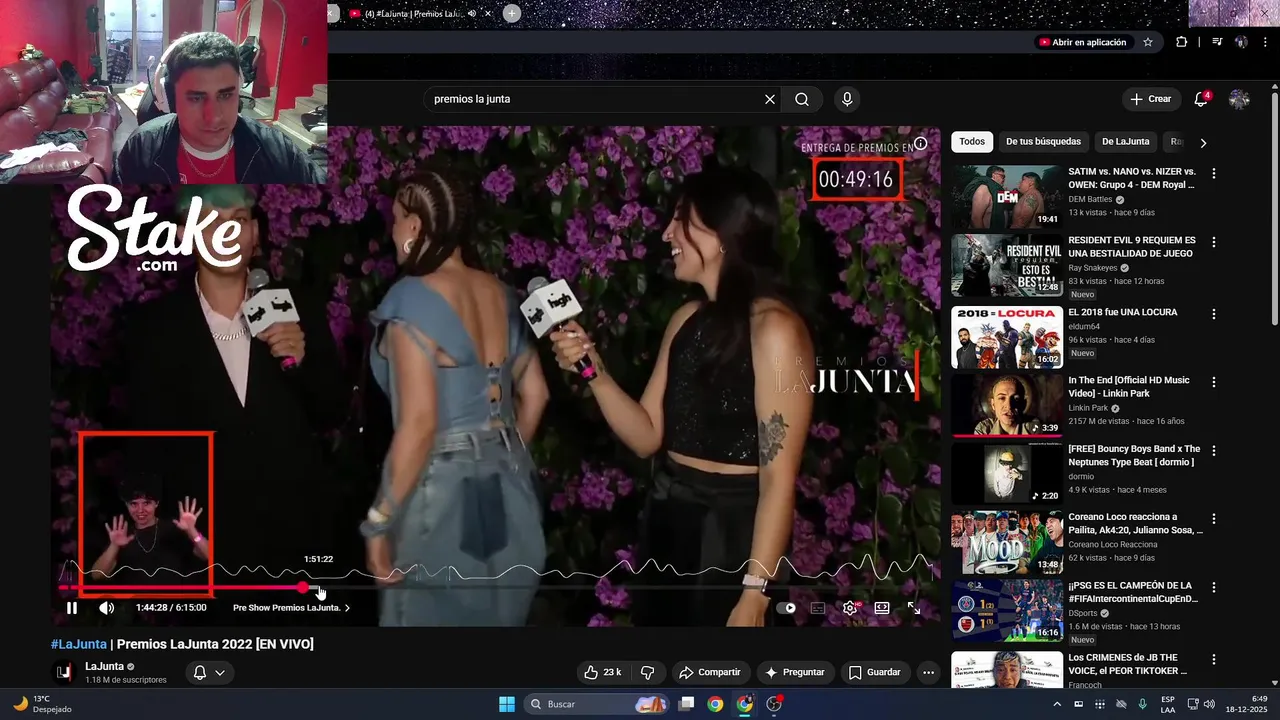Open RESIDENT EVIL 9 REQUIEM video title
Viewport: 1280px width, 720px height.
pyautogui.click(x=1132, y=247)
